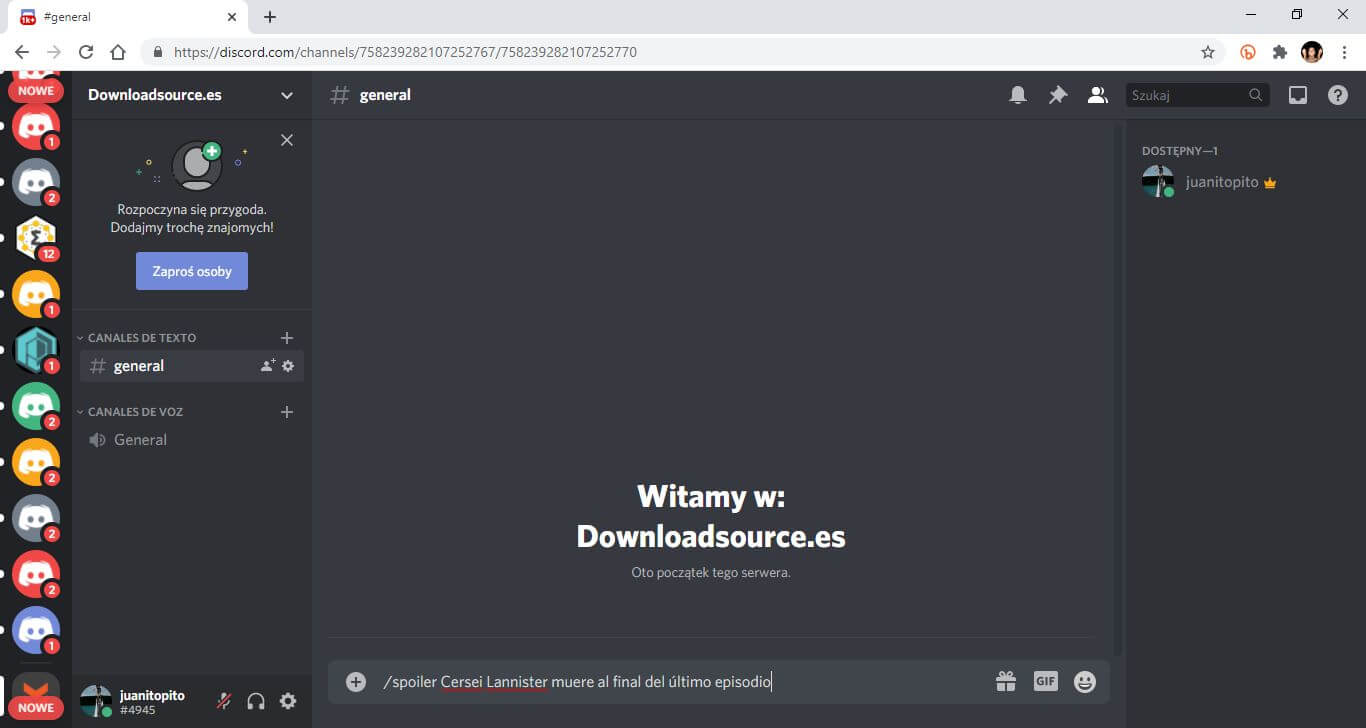Open the Chrome three-dot menu
Screen dimensions: 1366x728
(x=1344, y=52)
